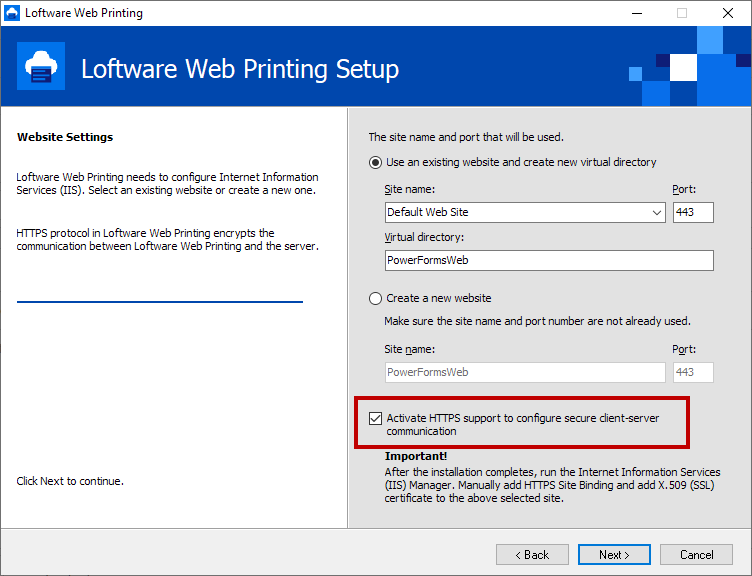Screen dimensions: 752x576
Task: Continue with the Next button
Action: (614, 555)
